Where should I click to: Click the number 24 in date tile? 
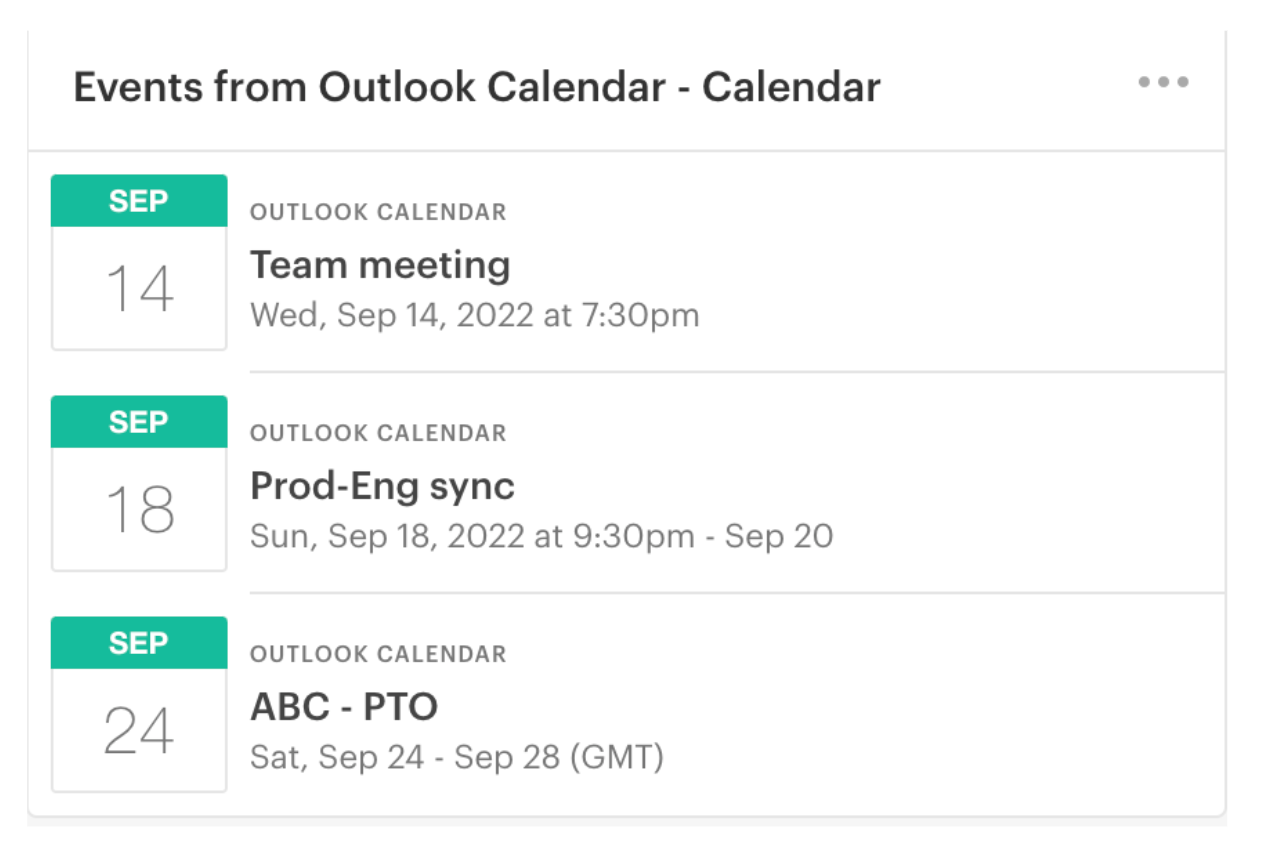click(139, 732)
